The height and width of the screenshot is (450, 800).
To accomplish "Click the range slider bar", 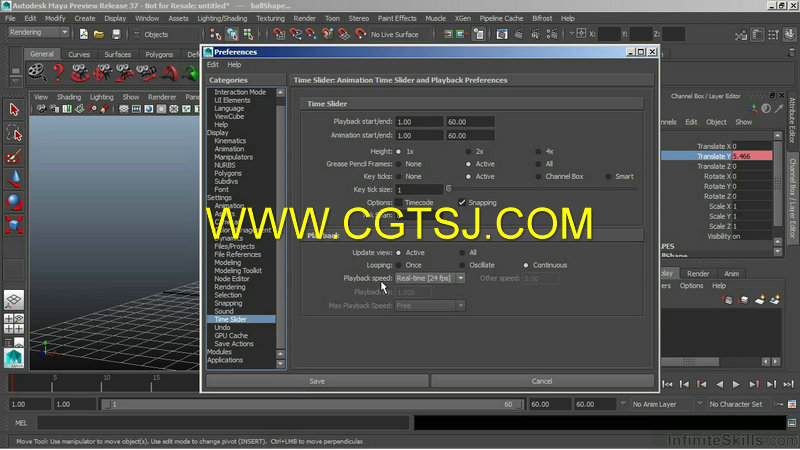I will pyautogui.click(x=313, y=404).
